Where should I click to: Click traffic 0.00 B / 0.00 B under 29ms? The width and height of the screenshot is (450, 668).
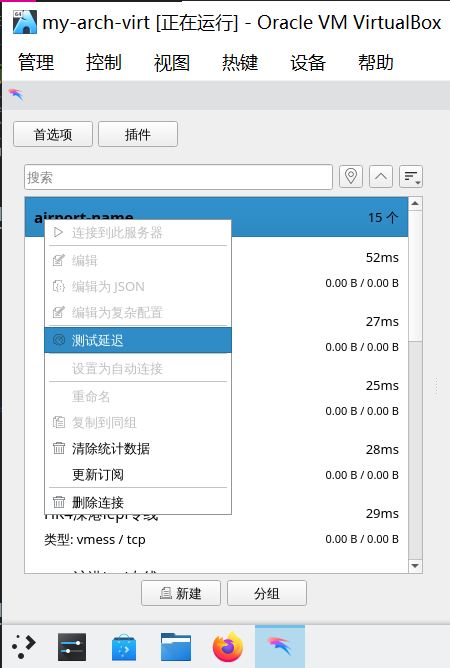362,539
